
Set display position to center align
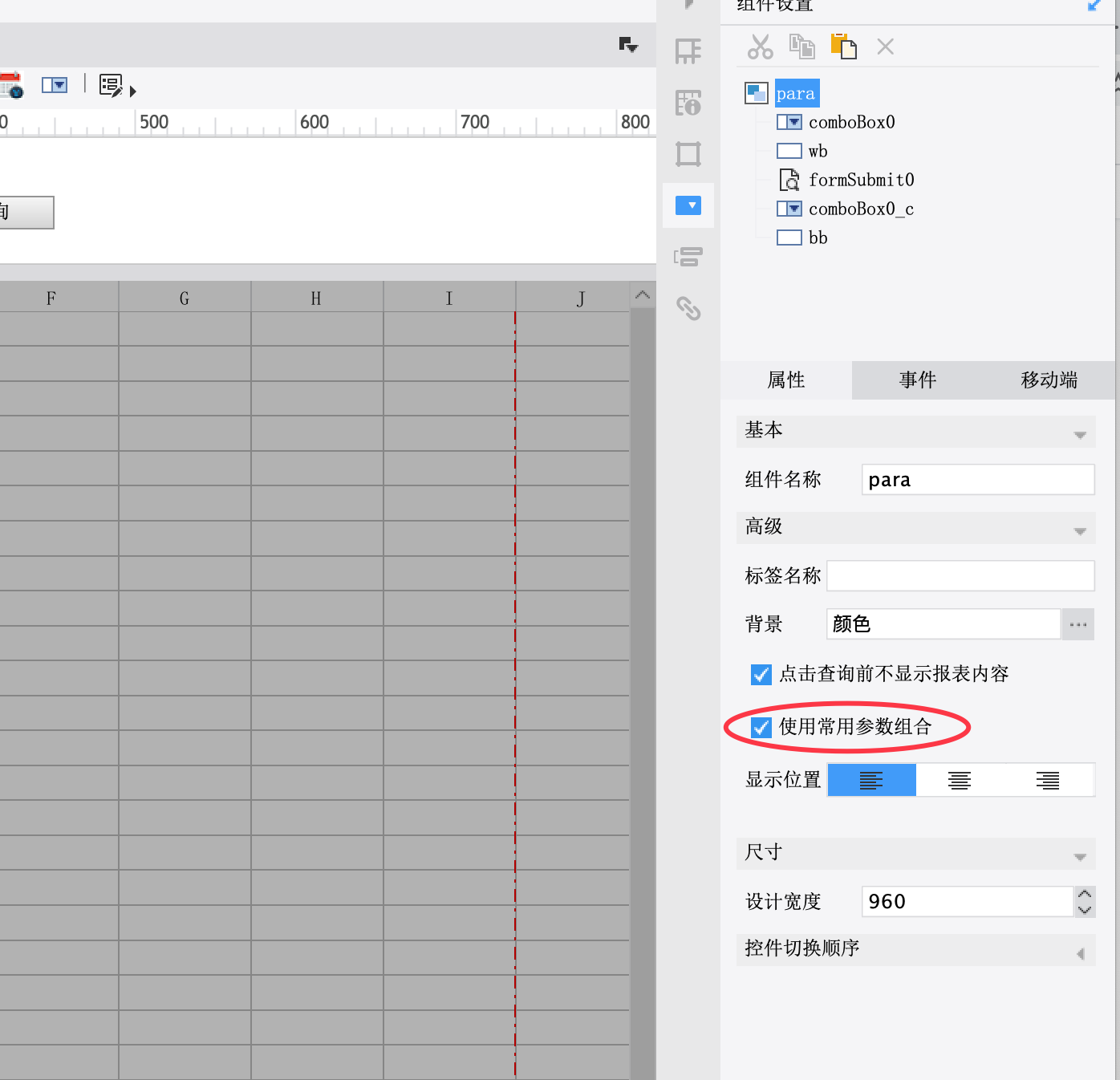click(x=960, y=780)
